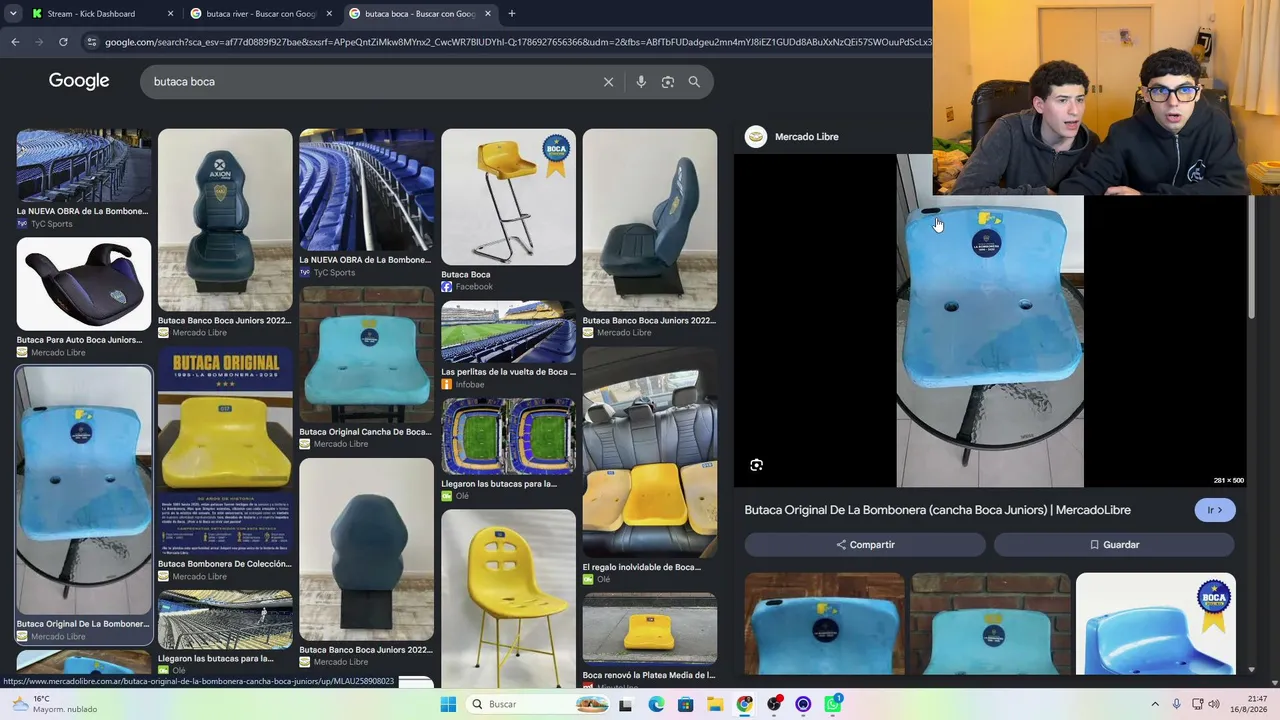Submit search with magnifier icon
The image size is (1280, 720).
[694, 82]
